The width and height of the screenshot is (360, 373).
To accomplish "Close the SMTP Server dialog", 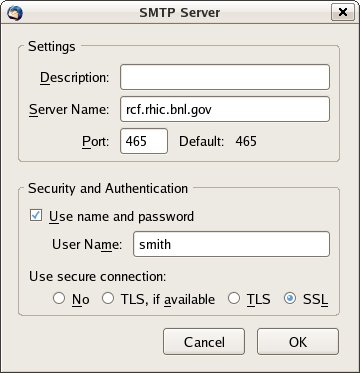I will [x=343, y=12].
